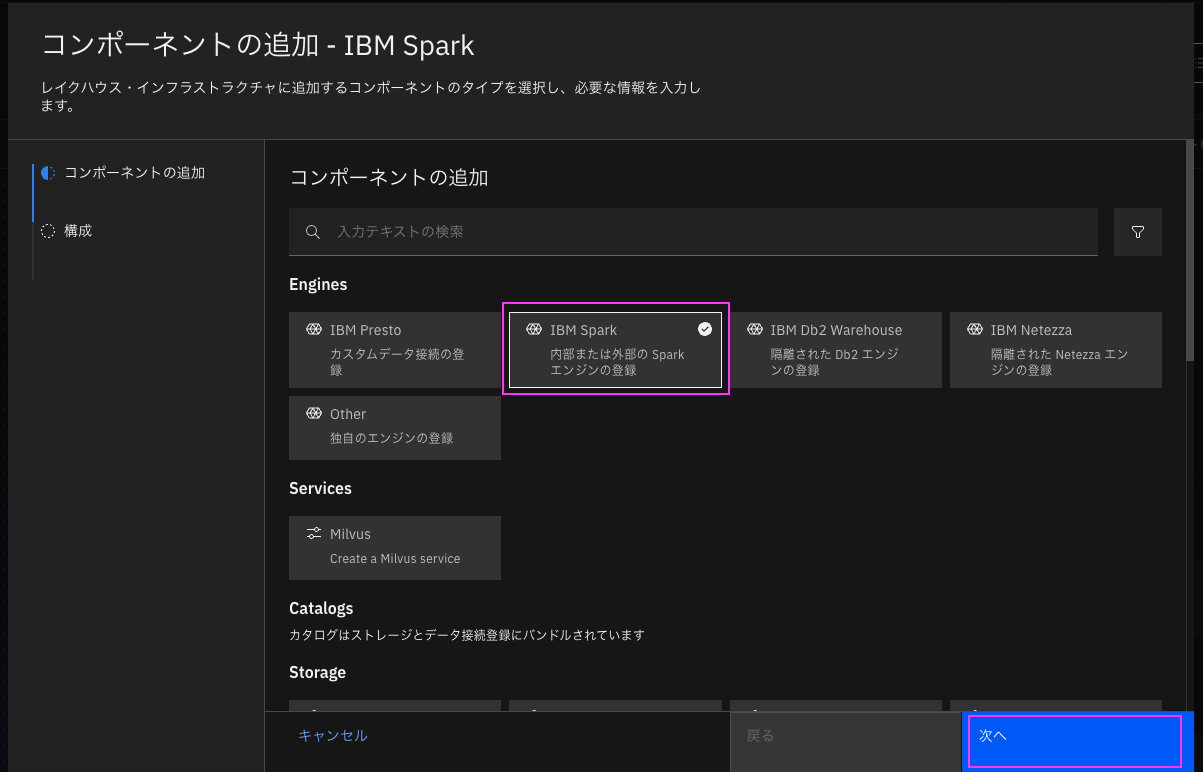Viewport: 1203px width, 772px height.
Task: Choose the IBM Presto tile description text
Action: [397, 362]
